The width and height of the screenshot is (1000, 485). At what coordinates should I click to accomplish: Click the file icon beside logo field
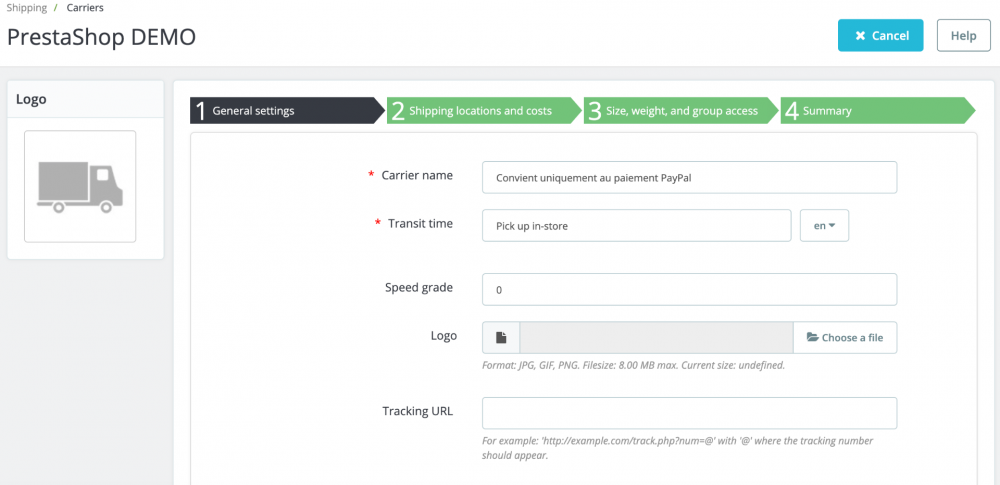point(501,338)
